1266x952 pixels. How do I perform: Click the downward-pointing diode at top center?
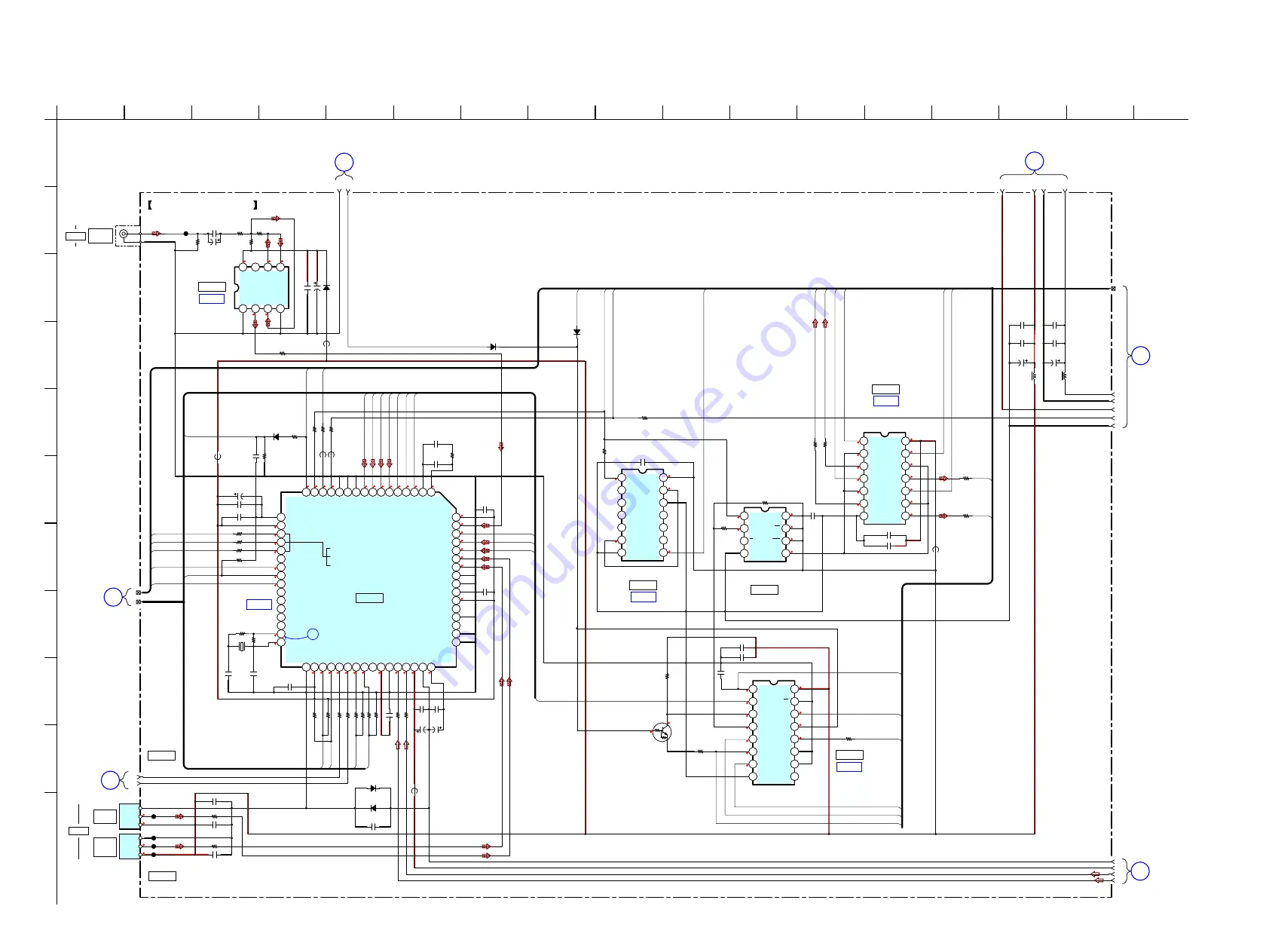point(576,332)
